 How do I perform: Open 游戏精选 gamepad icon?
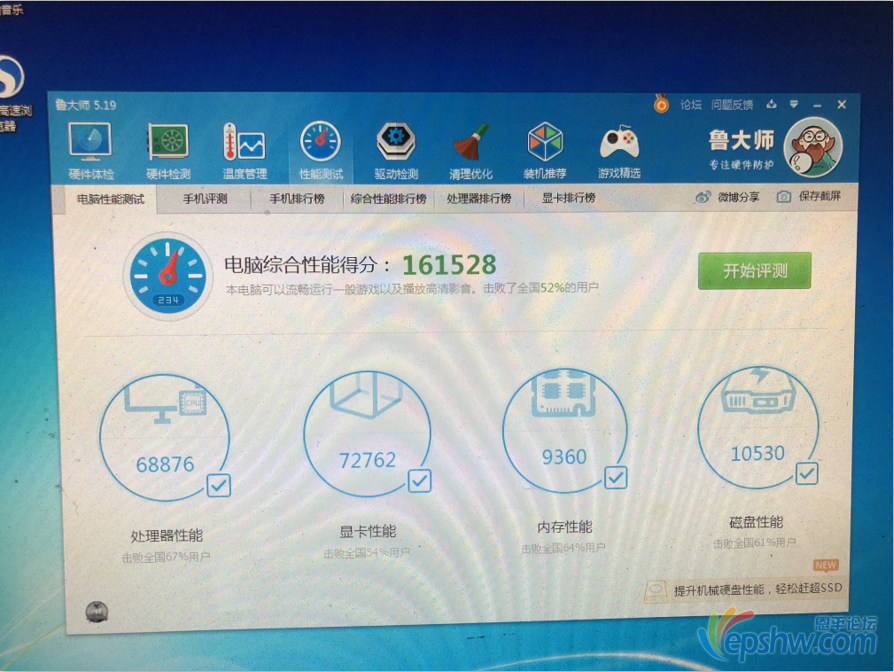[619, 142]
